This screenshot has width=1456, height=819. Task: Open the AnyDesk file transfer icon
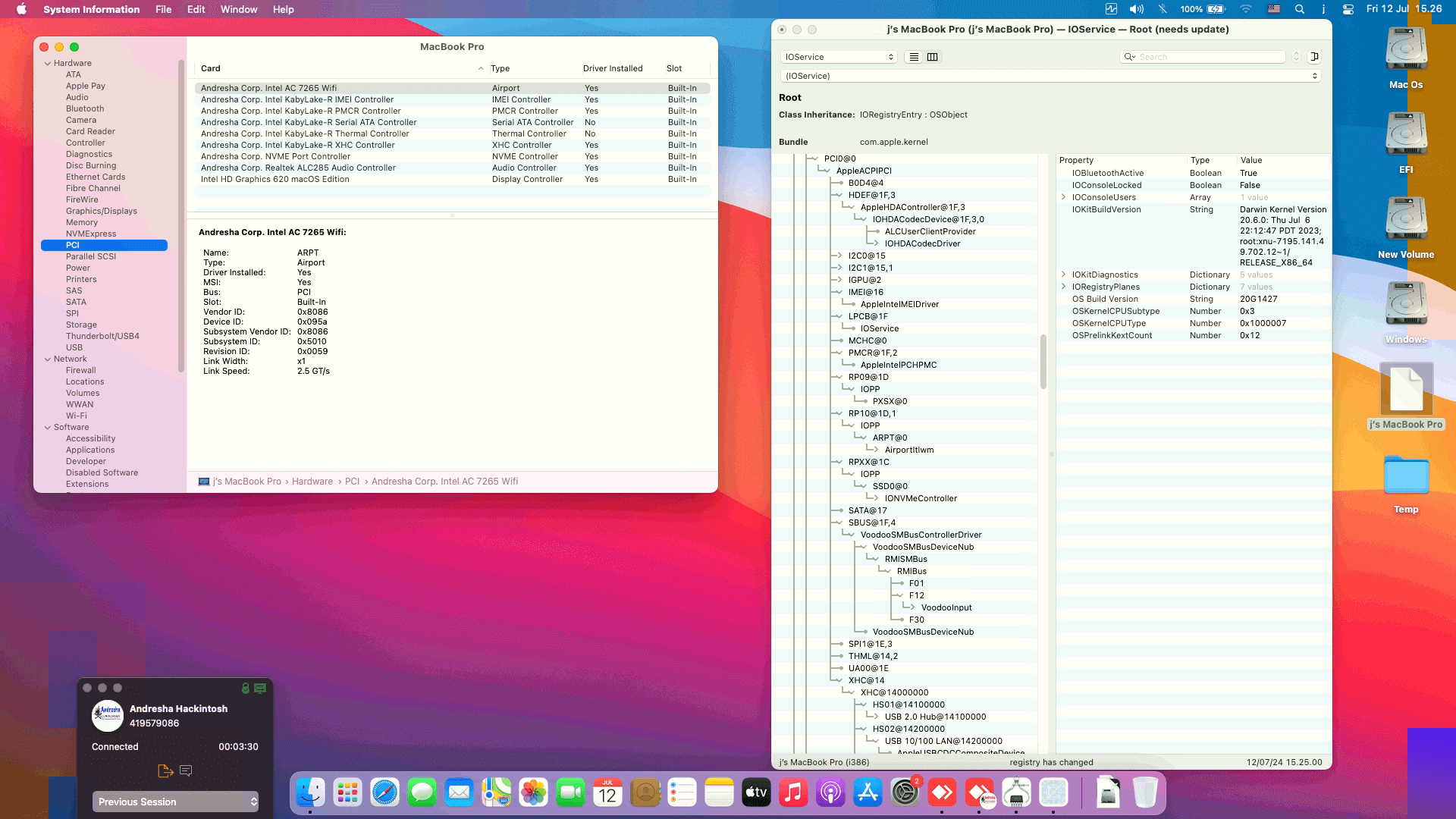coord(165,770)
